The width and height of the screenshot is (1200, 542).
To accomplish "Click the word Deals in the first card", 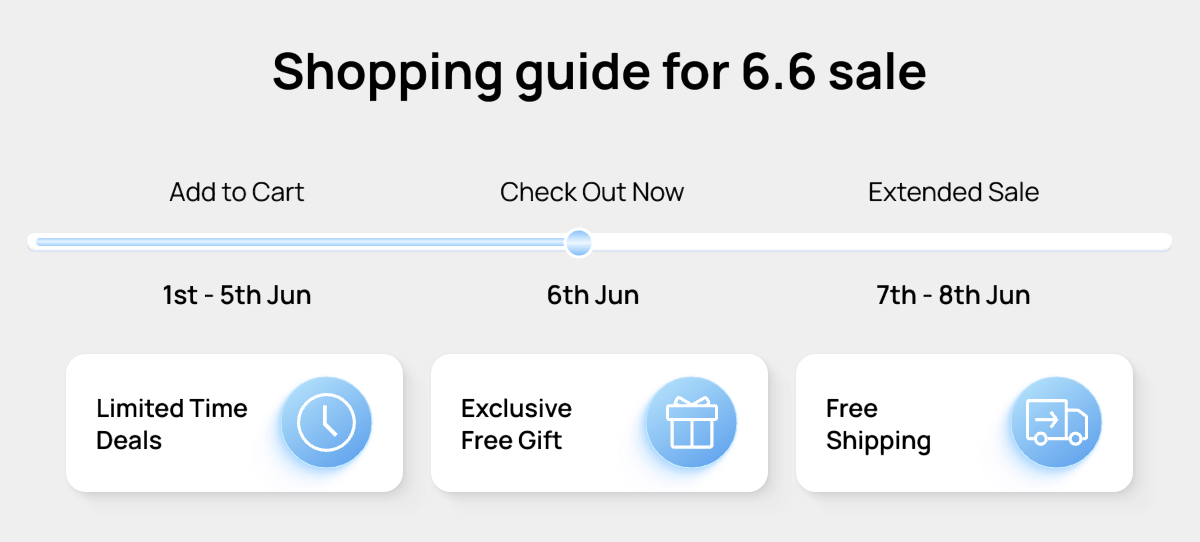I will (x=129, y=440).
